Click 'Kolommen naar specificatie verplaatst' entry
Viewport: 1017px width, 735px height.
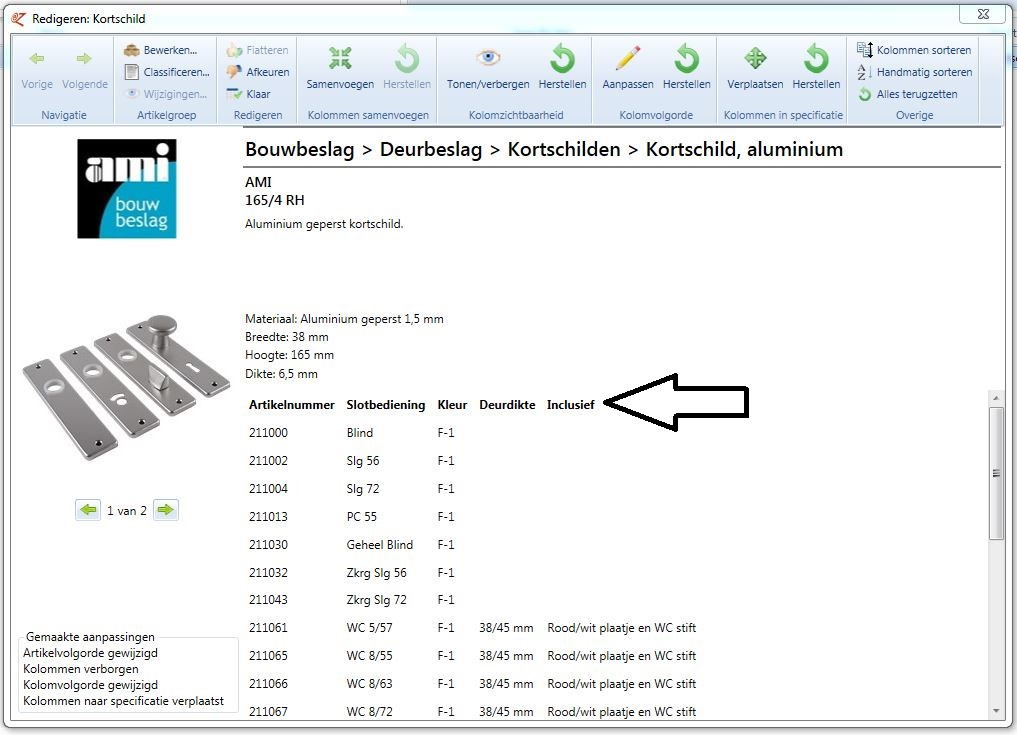pyautogui.click(x=123, y=701)
